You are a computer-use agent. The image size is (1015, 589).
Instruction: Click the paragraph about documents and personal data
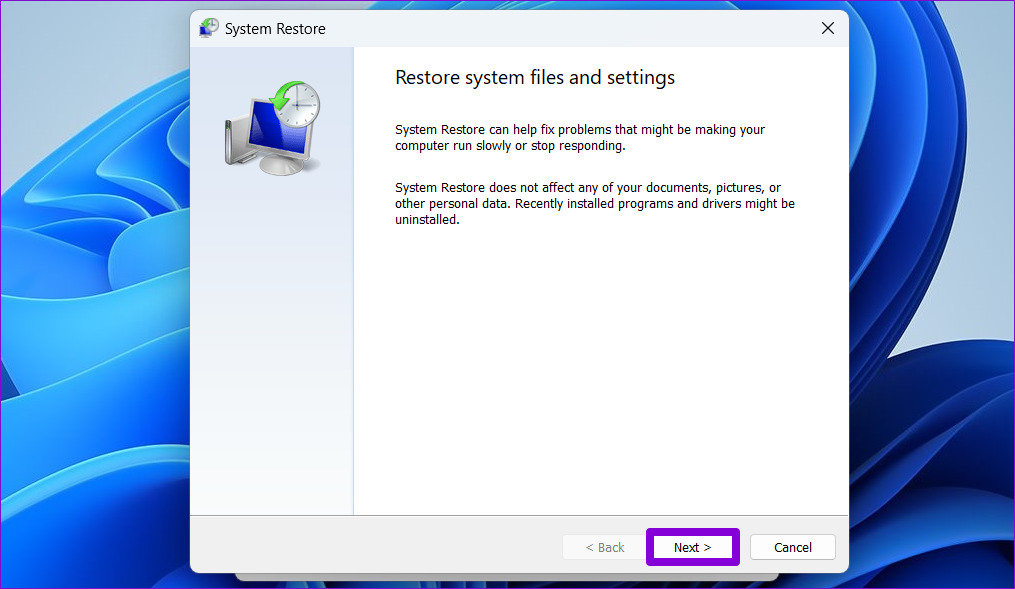595,204
